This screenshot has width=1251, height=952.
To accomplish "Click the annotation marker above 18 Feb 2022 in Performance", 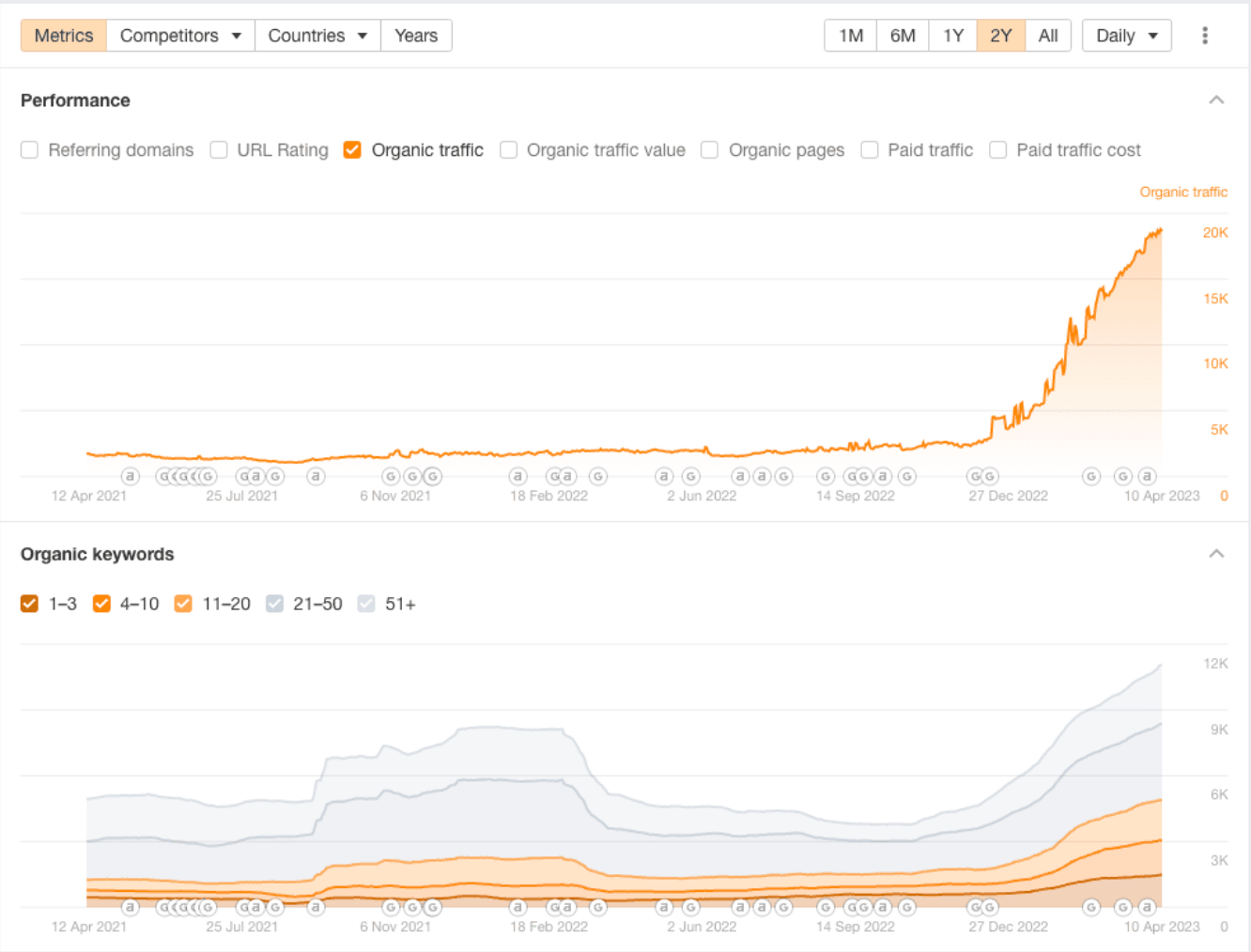I will (517, 477).
